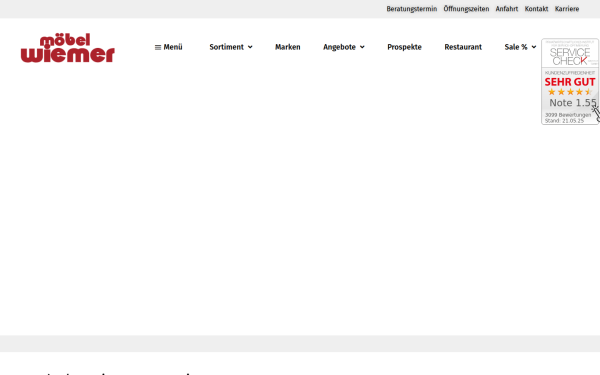Click the SEHR GUT rating text
This screenshot has width=600, height=375.
(570, 82)
